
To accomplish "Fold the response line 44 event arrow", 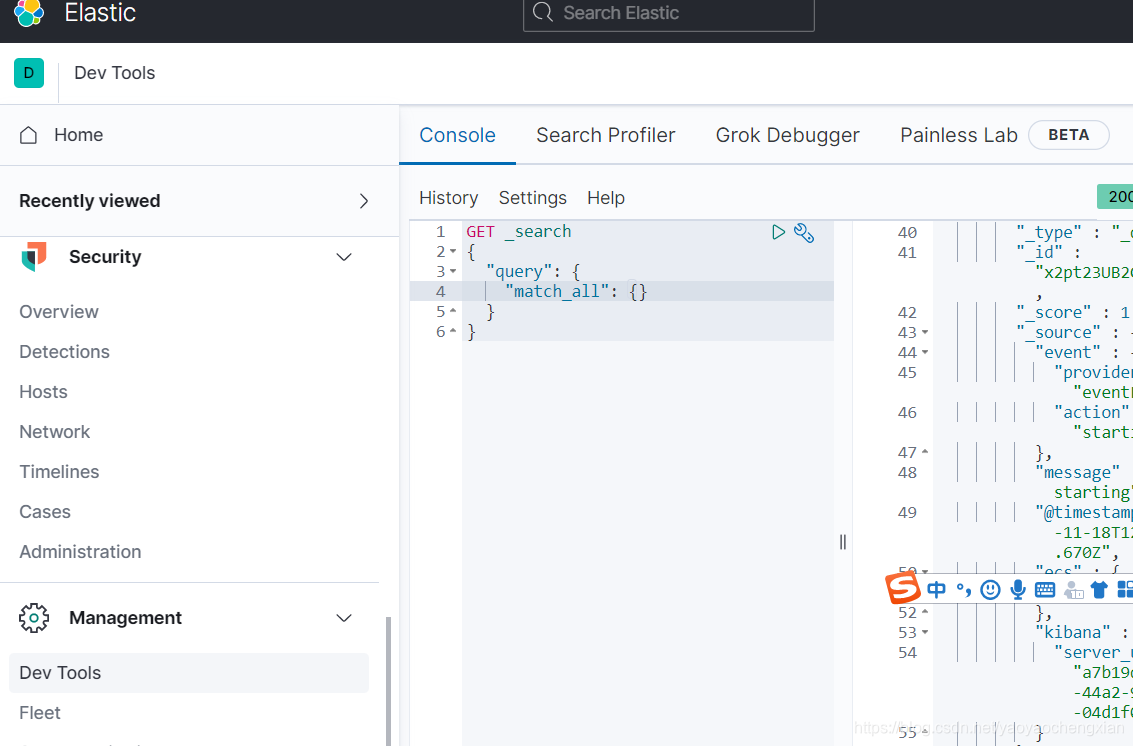I will (x=925, y=353).
